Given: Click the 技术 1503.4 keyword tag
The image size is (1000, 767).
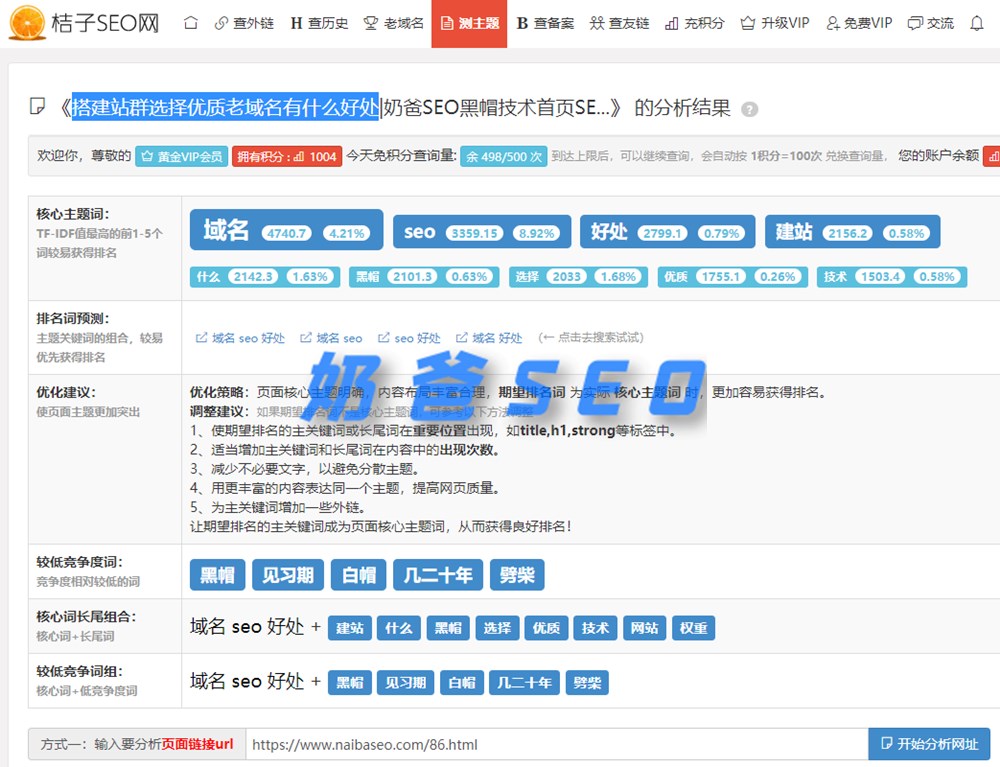Looking at the screenshot, I should coord(892,277).
